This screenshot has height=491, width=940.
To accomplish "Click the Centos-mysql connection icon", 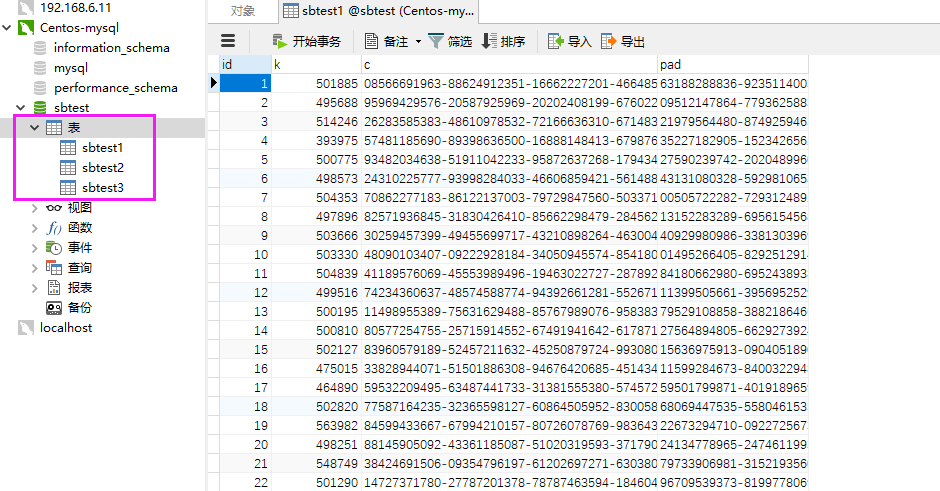I will 25,28.
